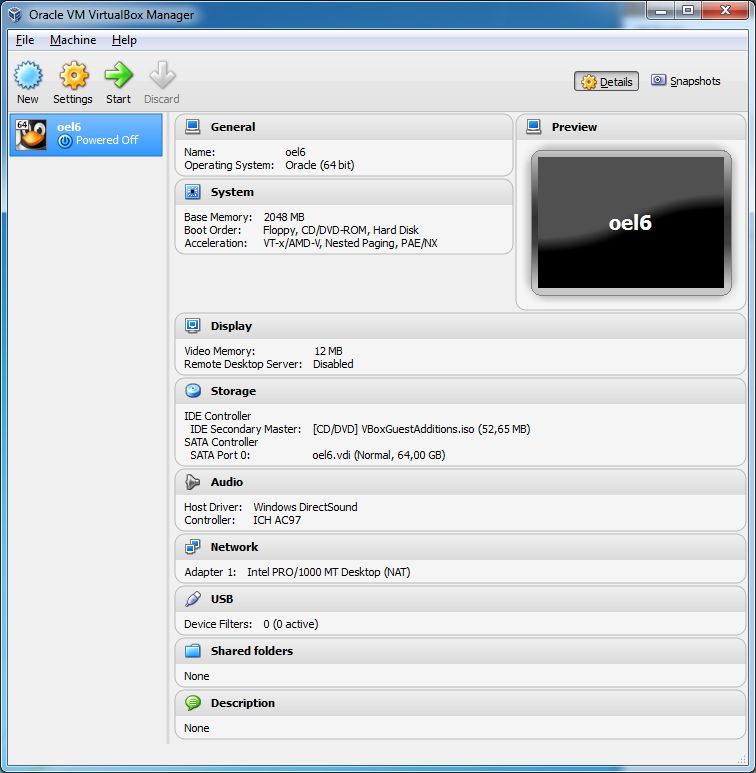Click the Powered Off status icon

(65, 141)
